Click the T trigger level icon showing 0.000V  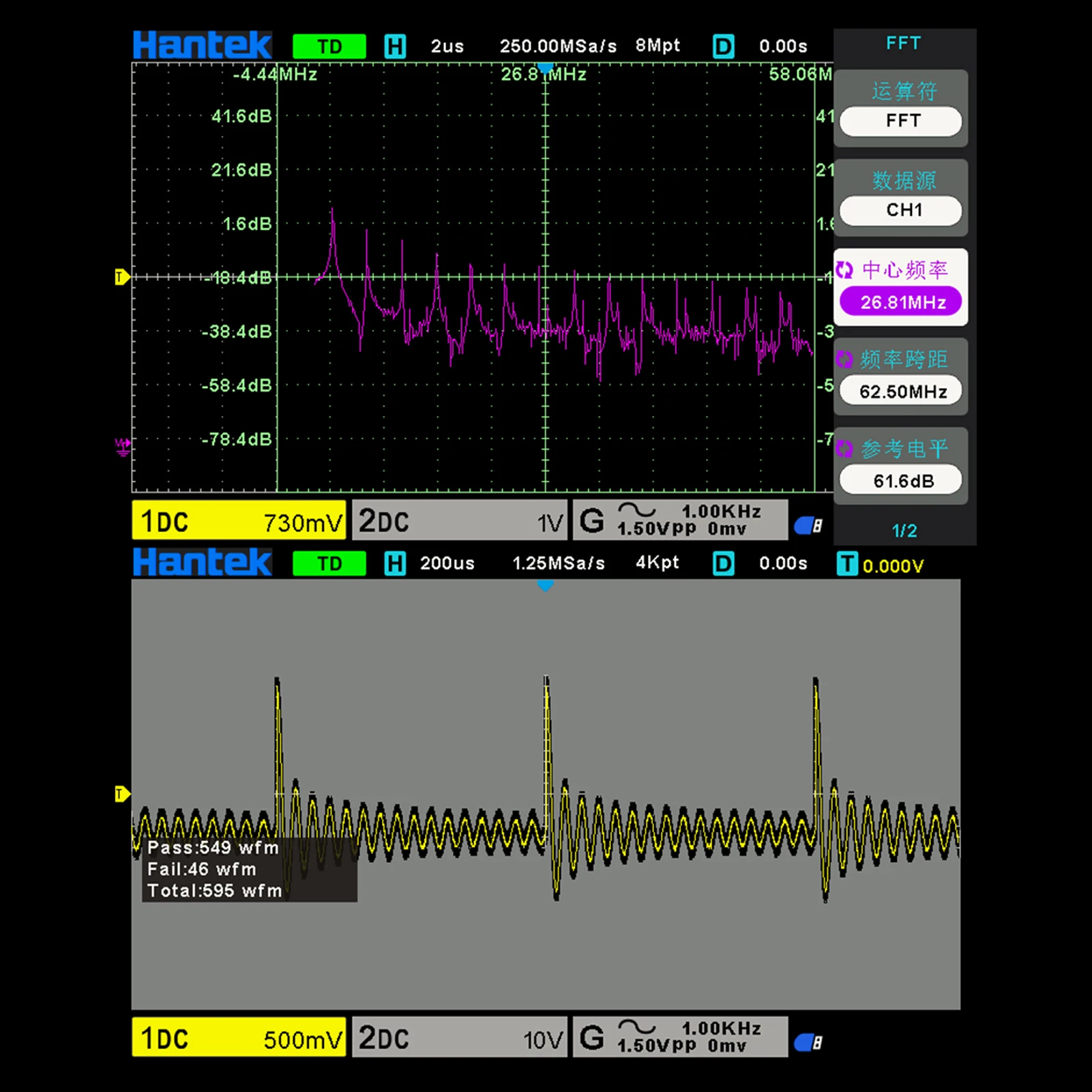coord(846,564)
